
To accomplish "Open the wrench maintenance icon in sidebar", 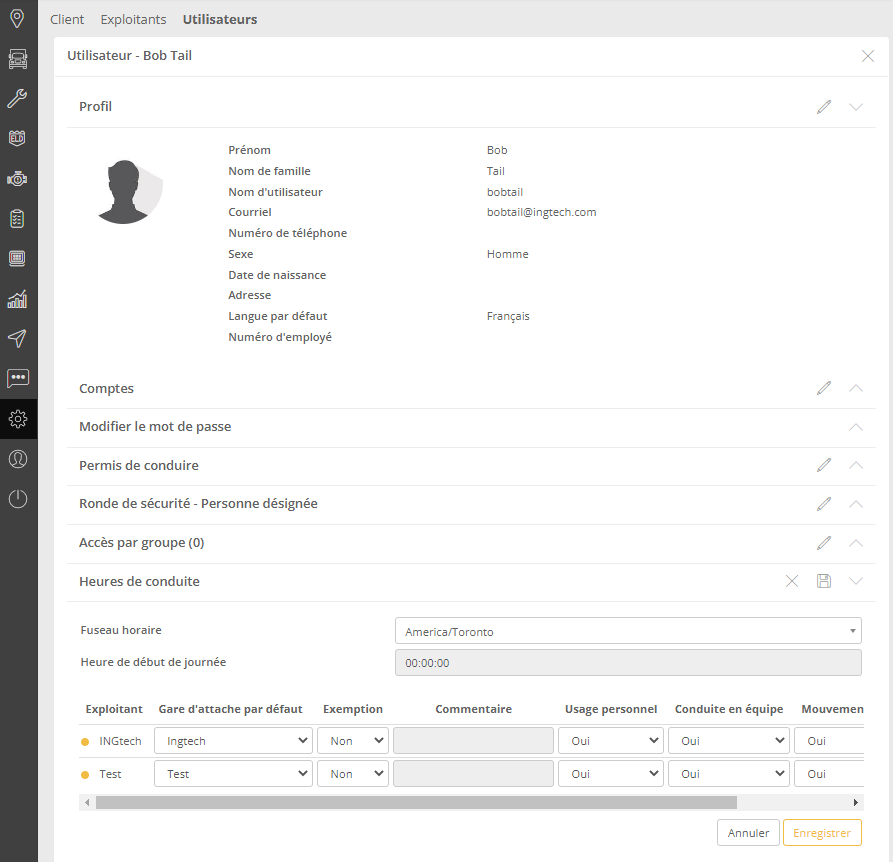I will point(18,99).
